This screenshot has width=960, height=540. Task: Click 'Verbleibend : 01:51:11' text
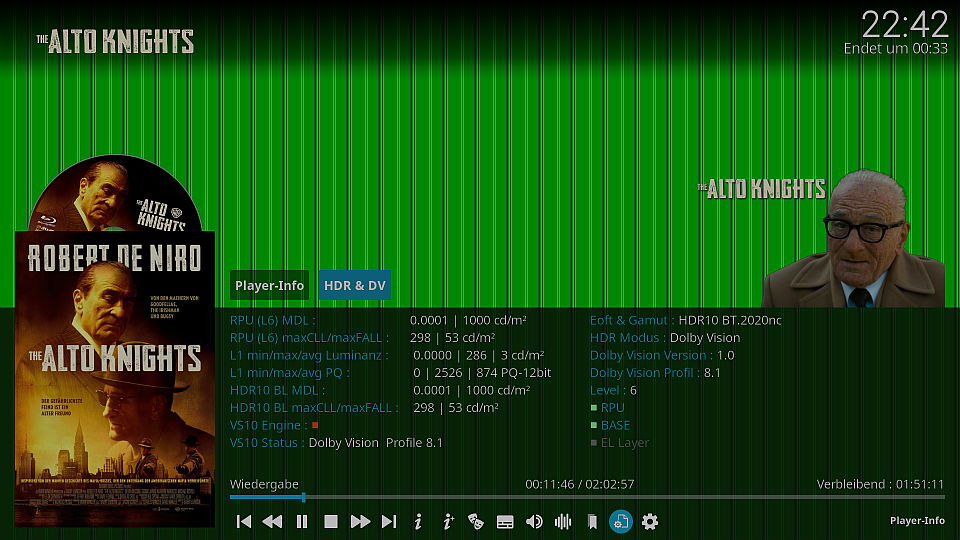(x=880, y=484)
